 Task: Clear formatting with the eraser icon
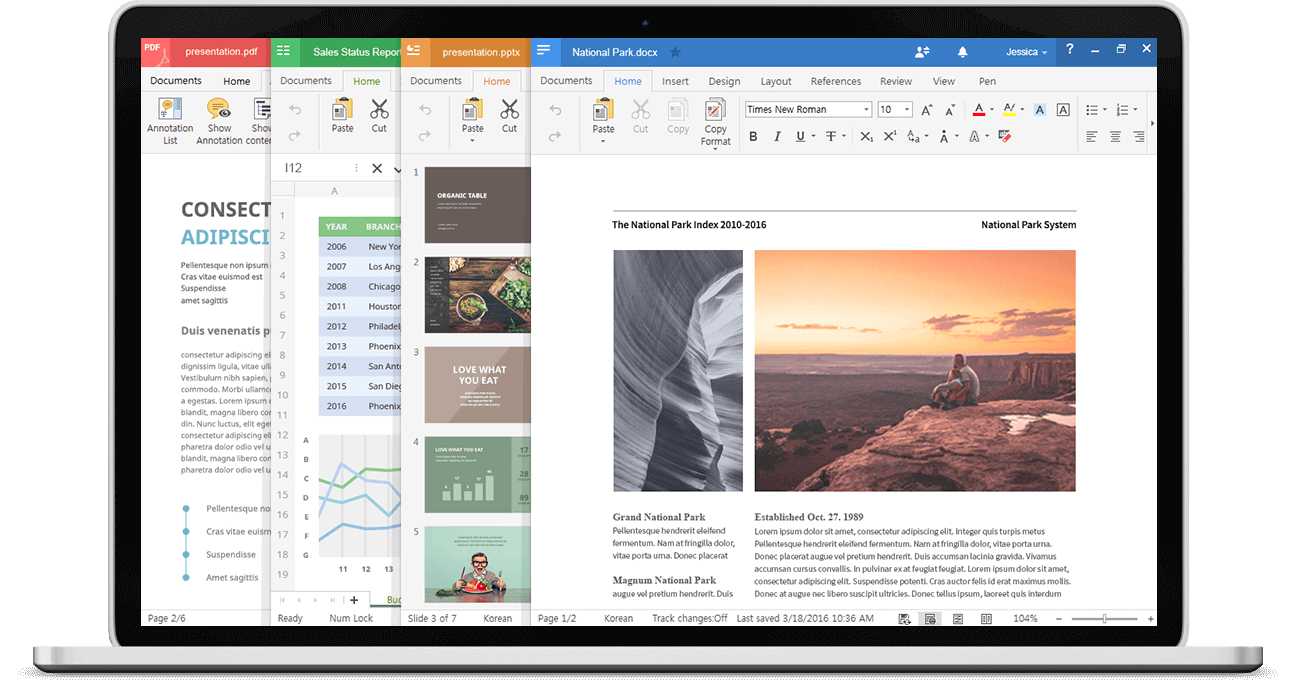1004,137
